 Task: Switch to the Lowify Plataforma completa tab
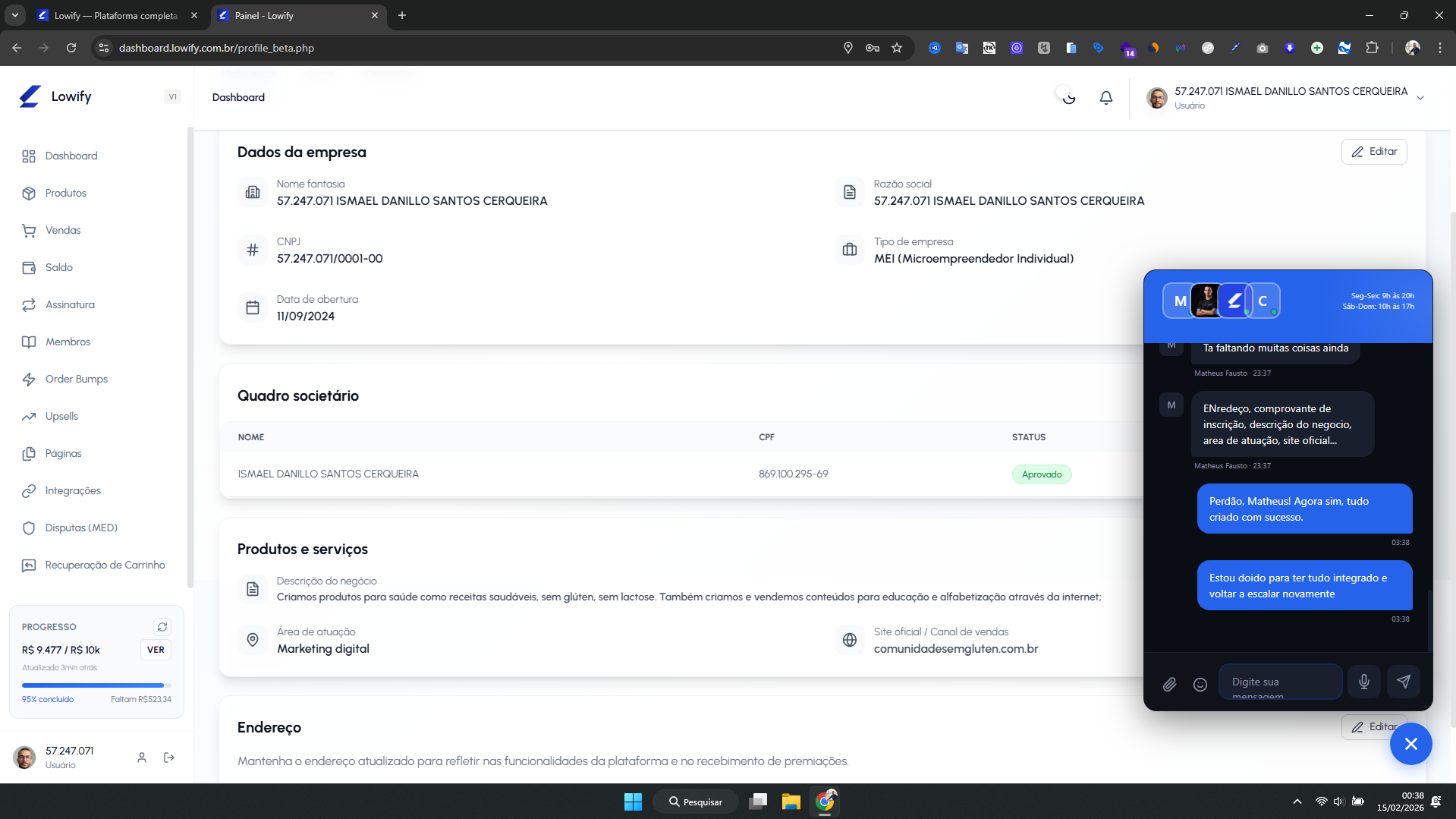pos(115,15)
